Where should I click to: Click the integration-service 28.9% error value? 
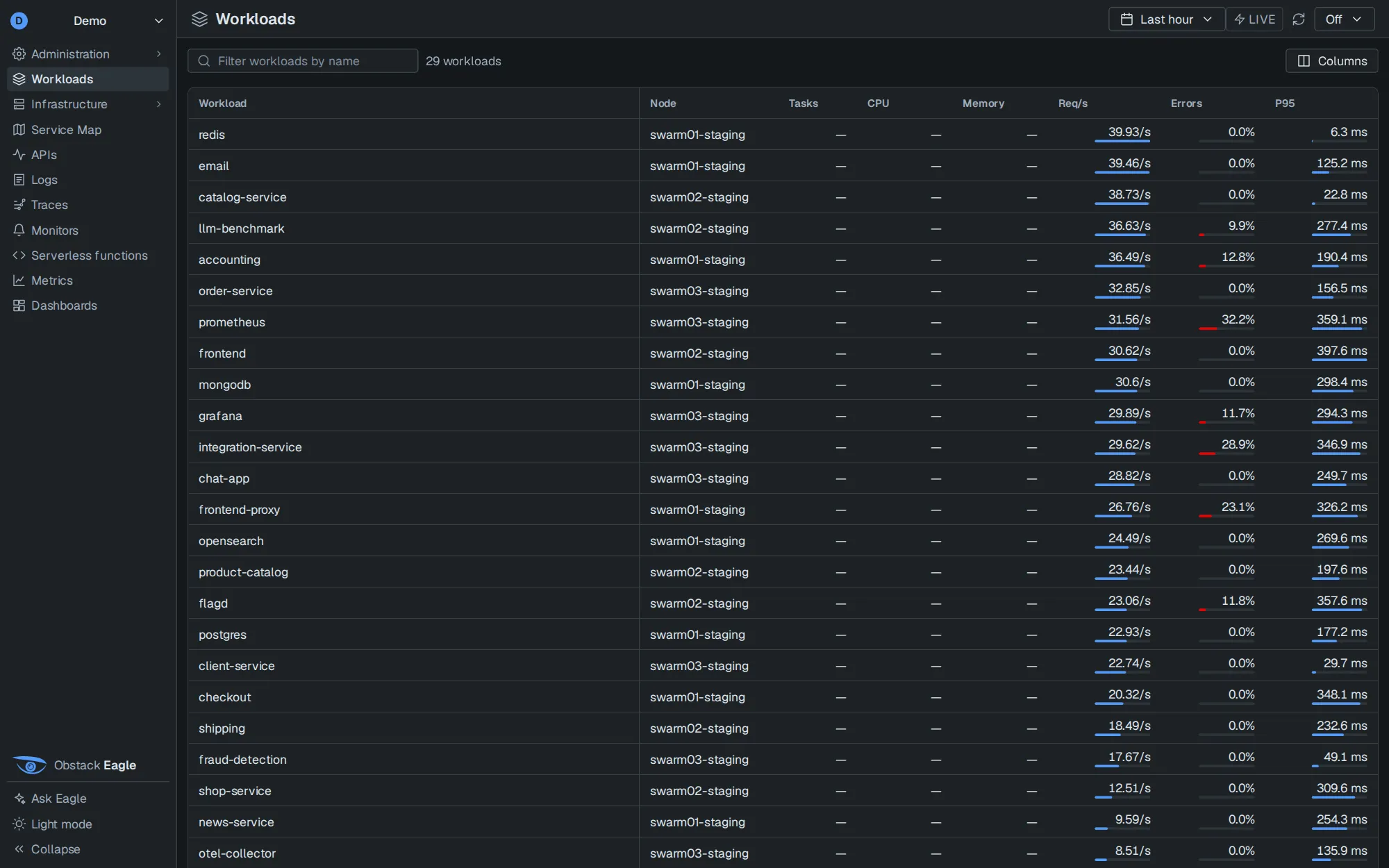click(x=1238, y=444)
